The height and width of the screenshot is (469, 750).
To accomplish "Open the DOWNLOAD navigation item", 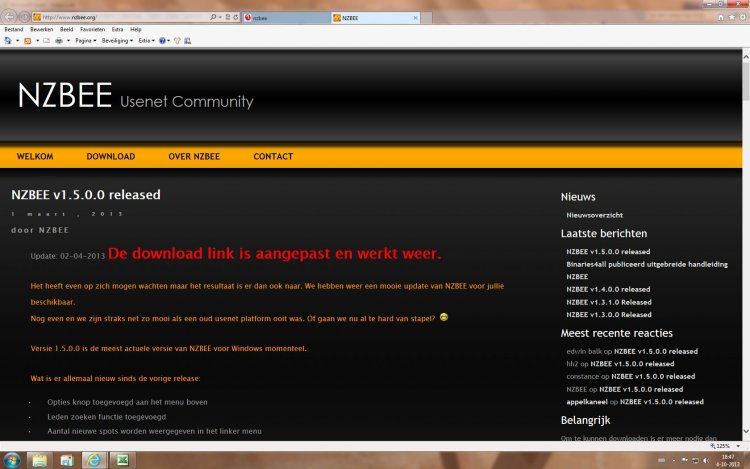I will (110, 156).
